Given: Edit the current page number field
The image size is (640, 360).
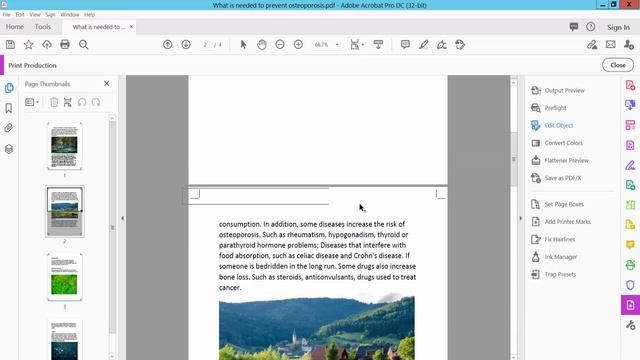Looking at the screenshot, I should coord(205,44).
